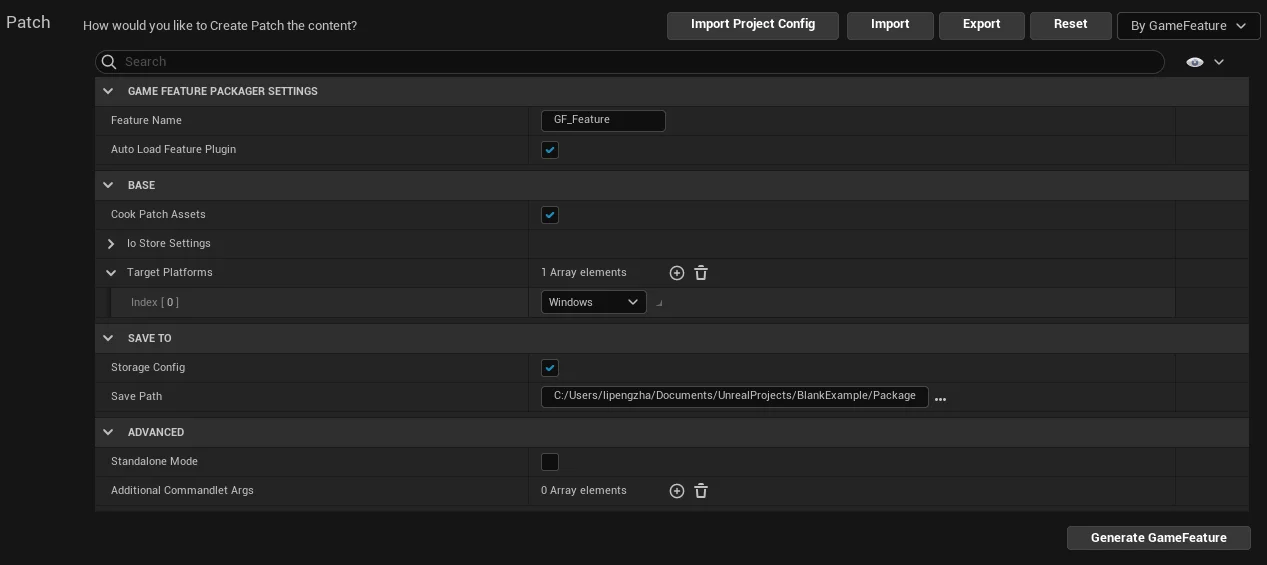1267x565 pixels.
Task: Disable Auto Load Feature Plugin checkbox
Action: (x=550, y=150)
